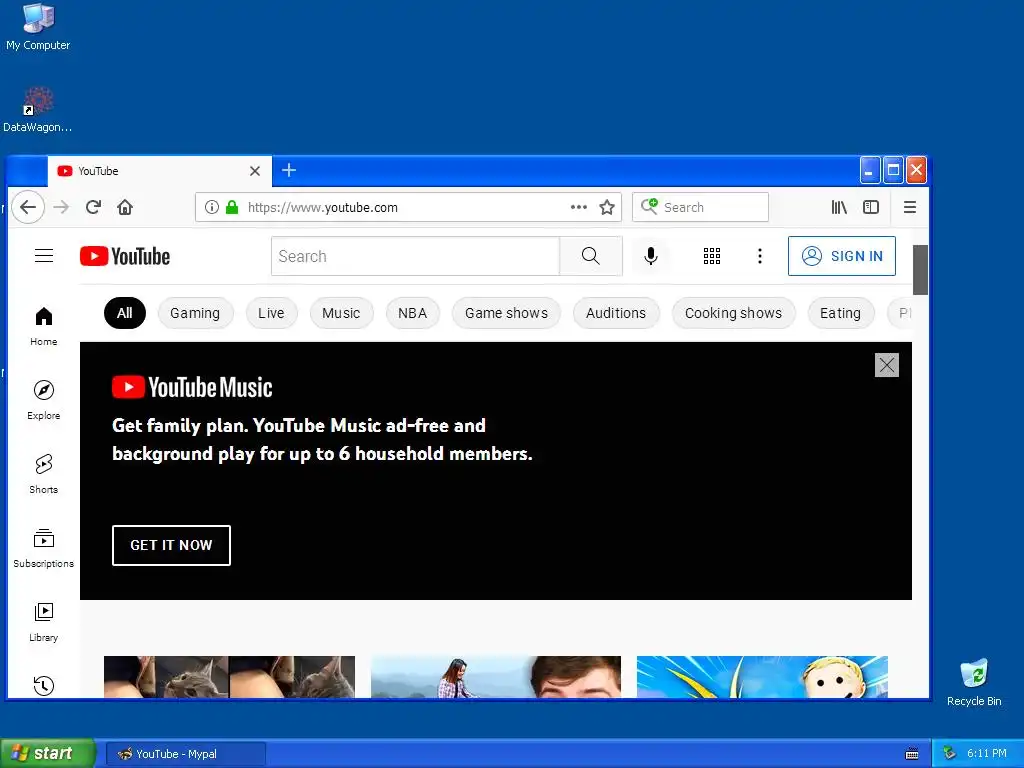The image size is (1024, 768).
Task: Click the SIGN IN button
Action: [842, 256]
